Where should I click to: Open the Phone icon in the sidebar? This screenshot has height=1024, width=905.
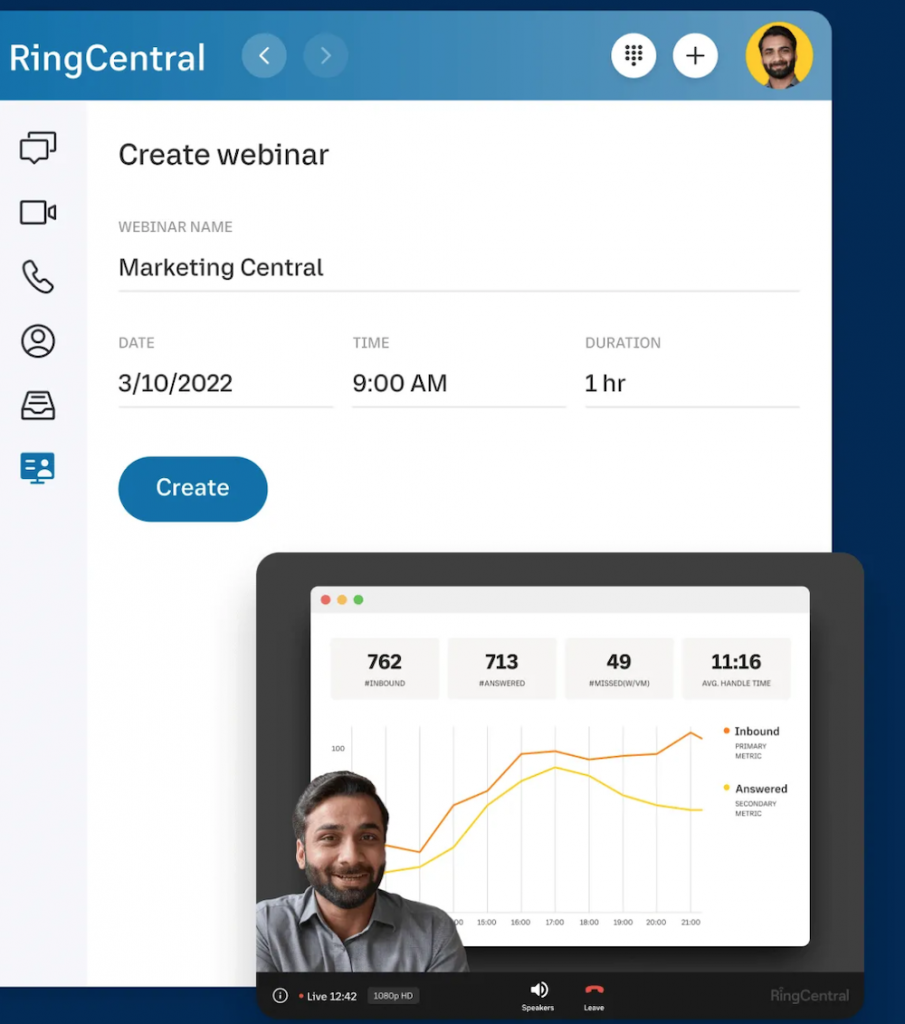37,277
